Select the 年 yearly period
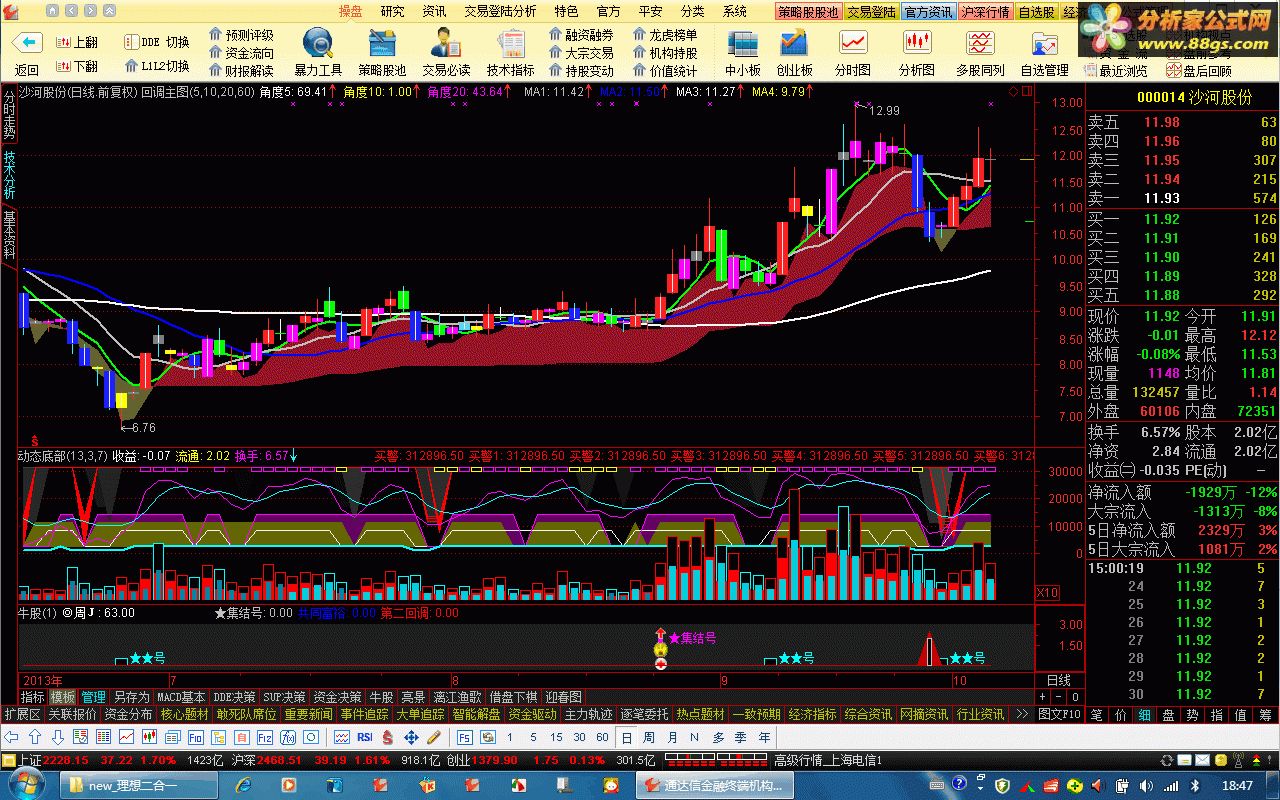Viewport: 1280px width, 800px height. click(x=764, y=737)
